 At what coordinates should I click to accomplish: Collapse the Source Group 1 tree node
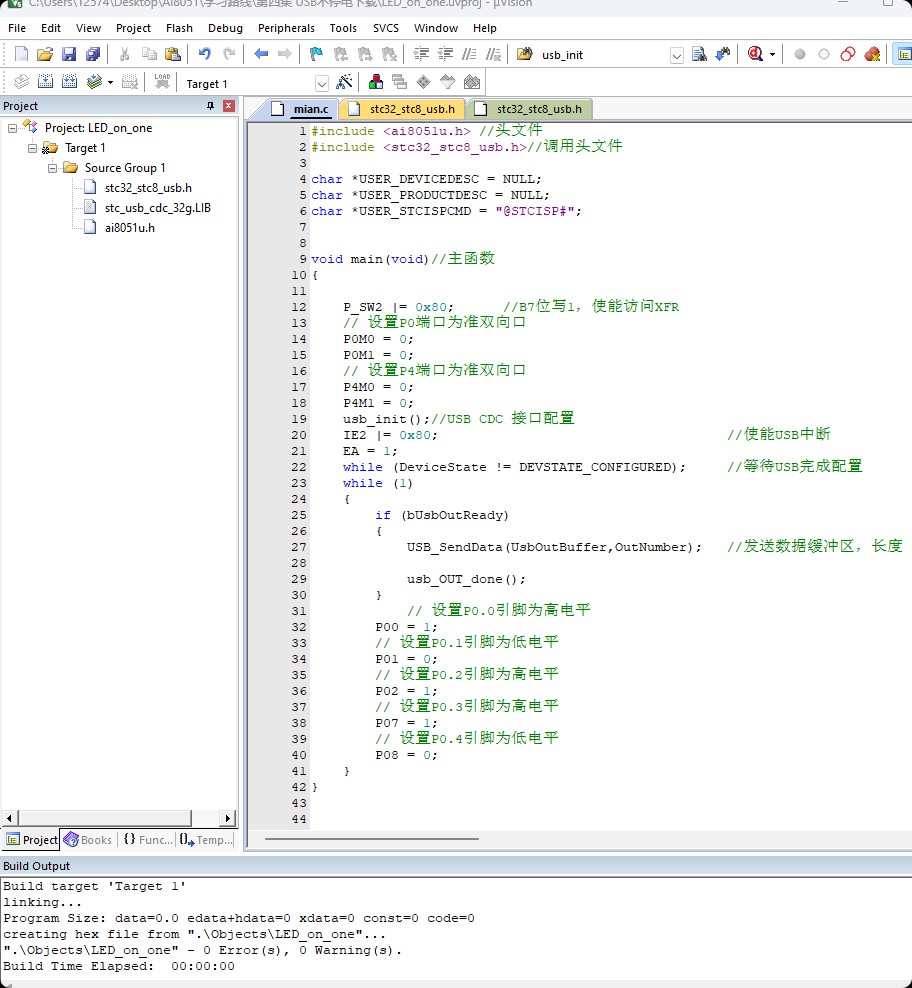coord(53,168)
